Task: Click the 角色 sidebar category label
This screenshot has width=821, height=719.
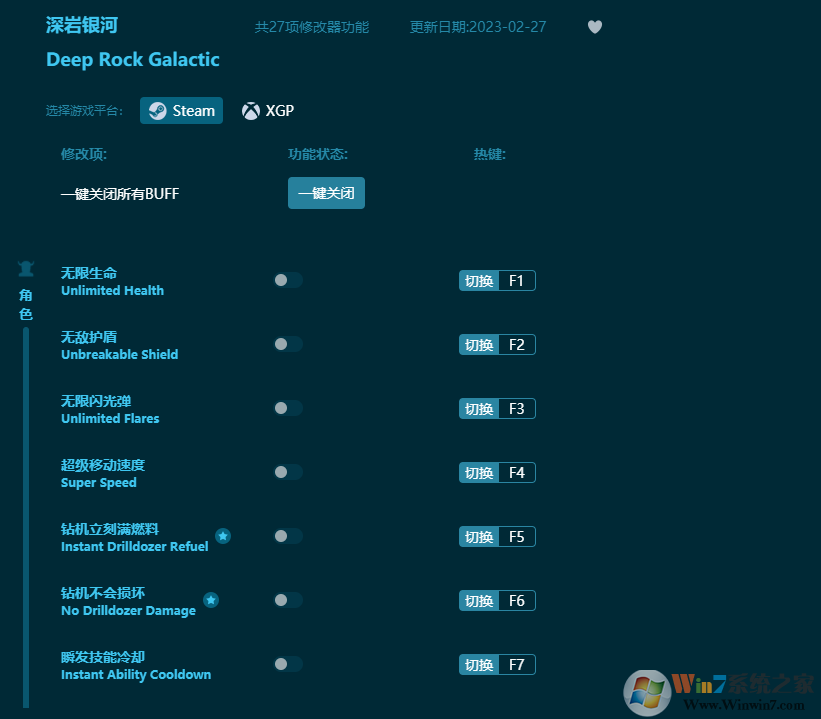Action: coord(26,304)
